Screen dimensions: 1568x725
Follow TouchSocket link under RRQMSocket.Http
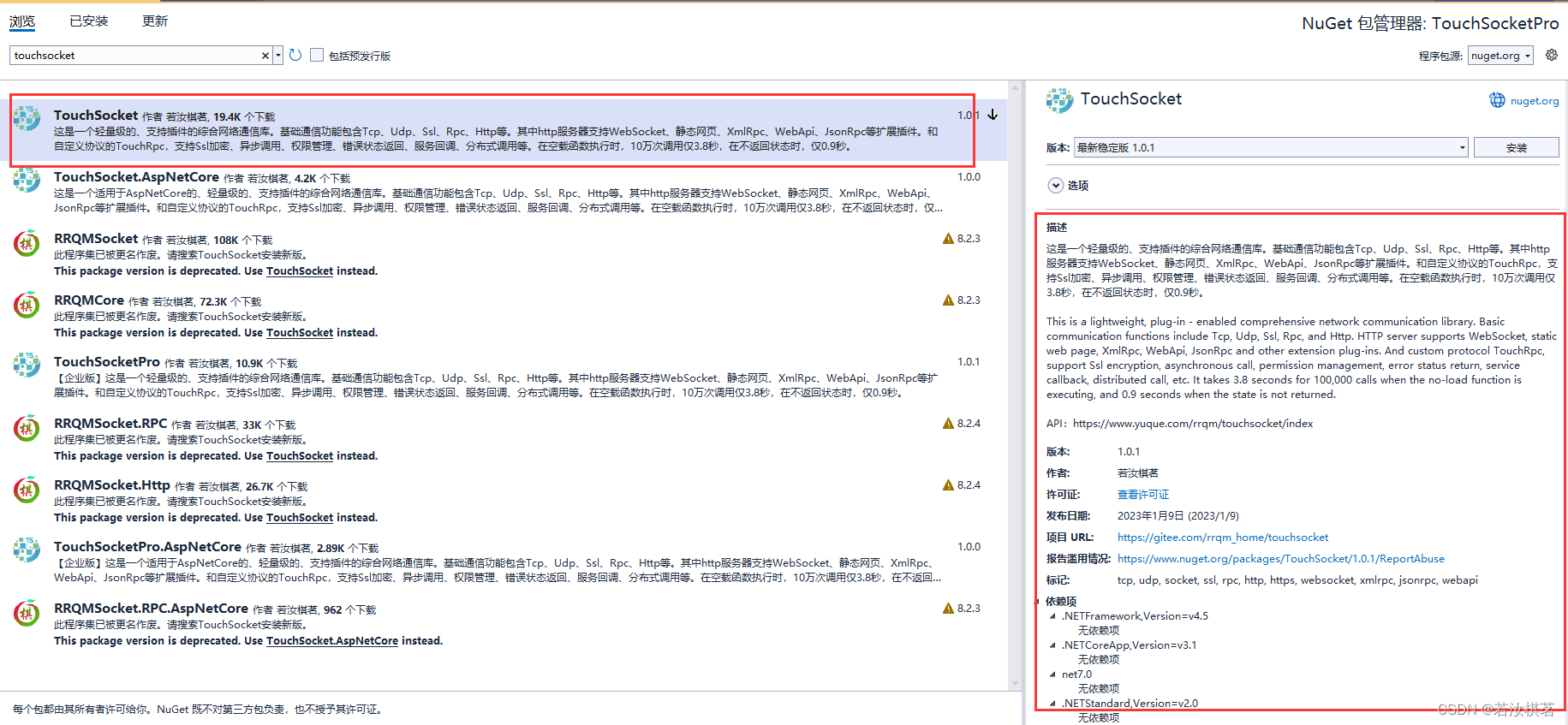(300, 518)
